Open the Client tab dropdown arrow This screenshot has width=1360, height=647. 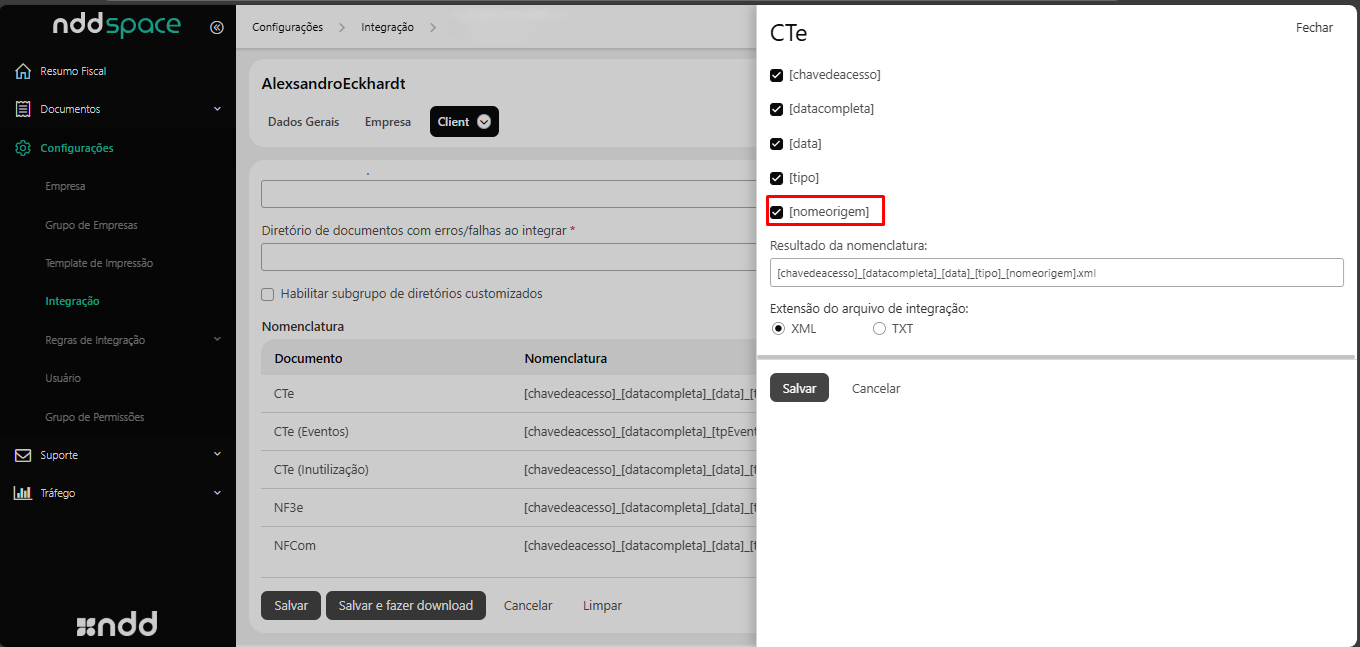(x=484, y=122)
